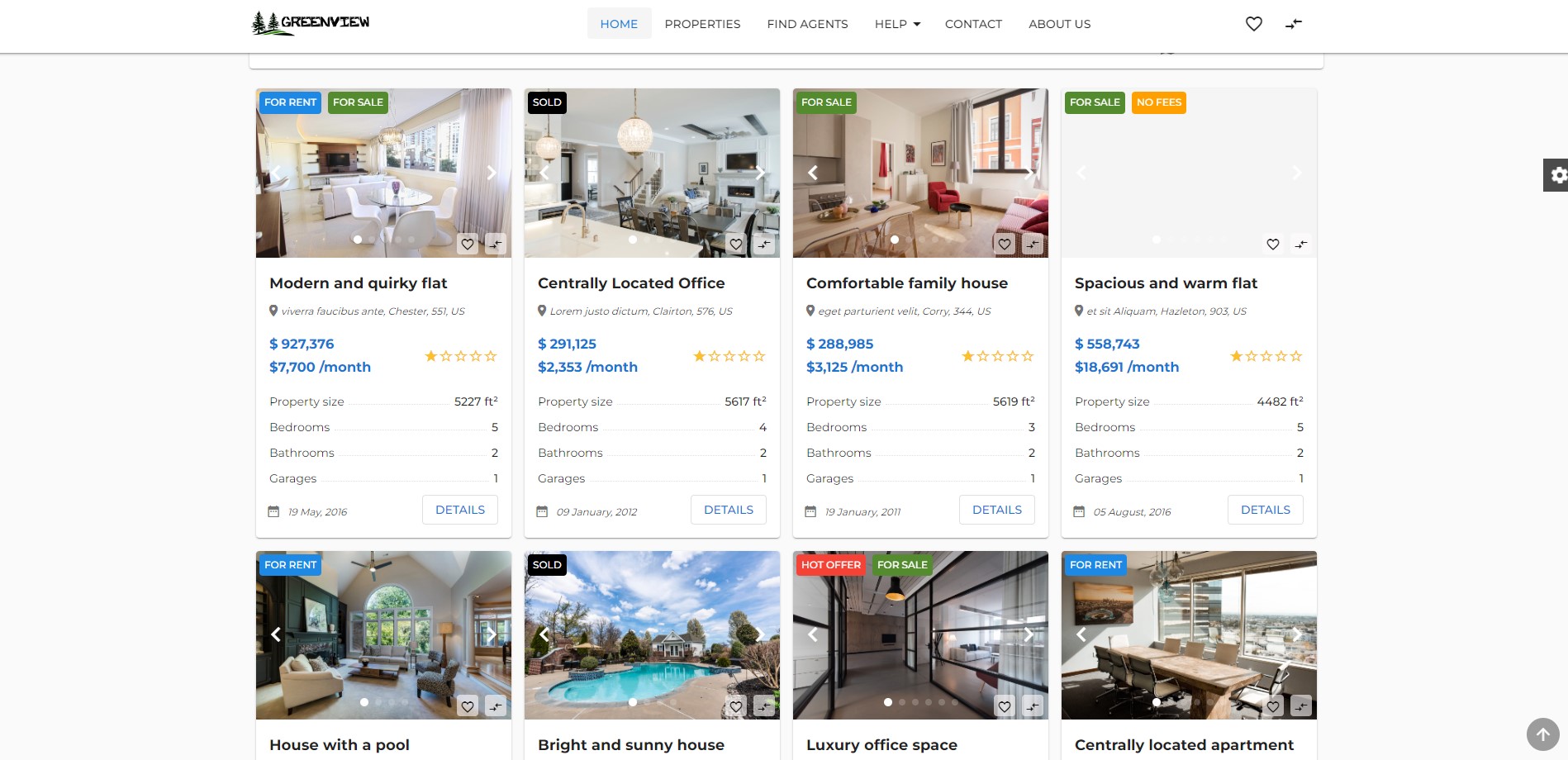Image resolution: width=1568 pixels, height=760 pixels.
Task: Add Luxury office space to compare
Action: pyautogui.click(x=1032, y=706)
